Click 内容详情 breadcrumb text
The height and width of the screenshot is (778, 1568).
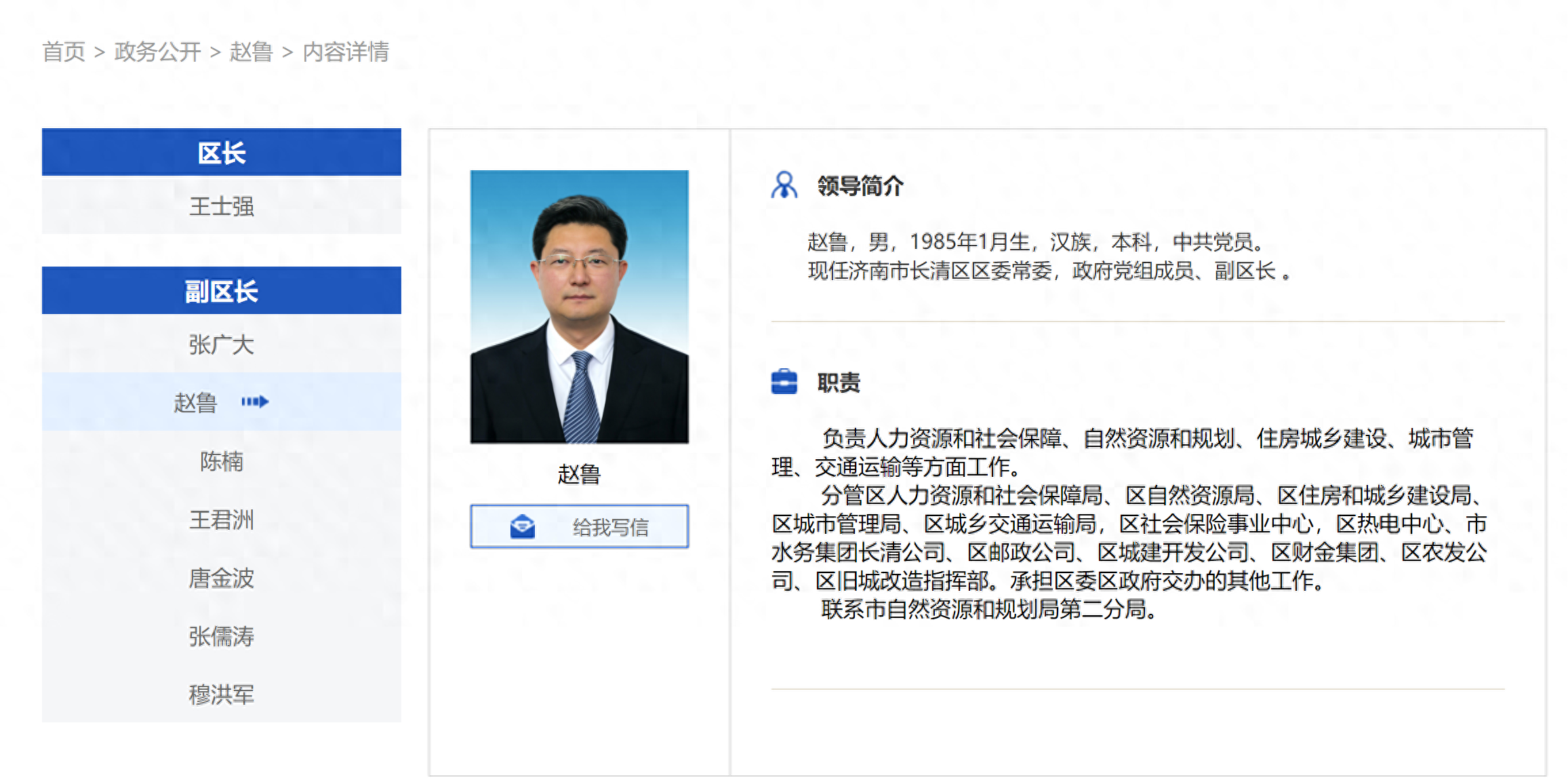[346, 52]
